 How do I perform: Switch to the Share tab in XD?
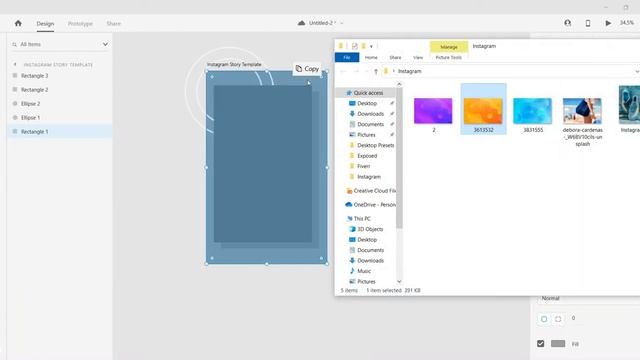[x=113, y=24]
